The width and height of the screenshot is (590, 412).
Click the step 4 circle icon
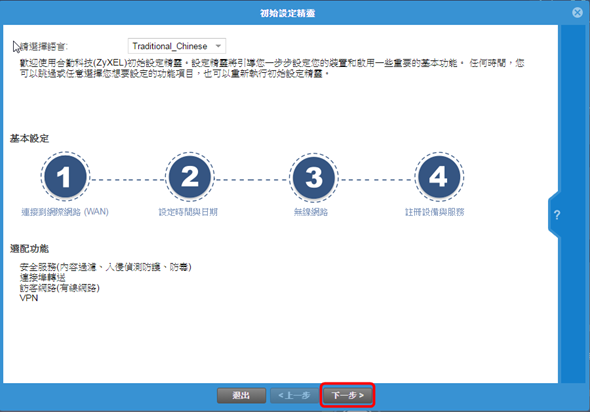[x=439, y=176]
